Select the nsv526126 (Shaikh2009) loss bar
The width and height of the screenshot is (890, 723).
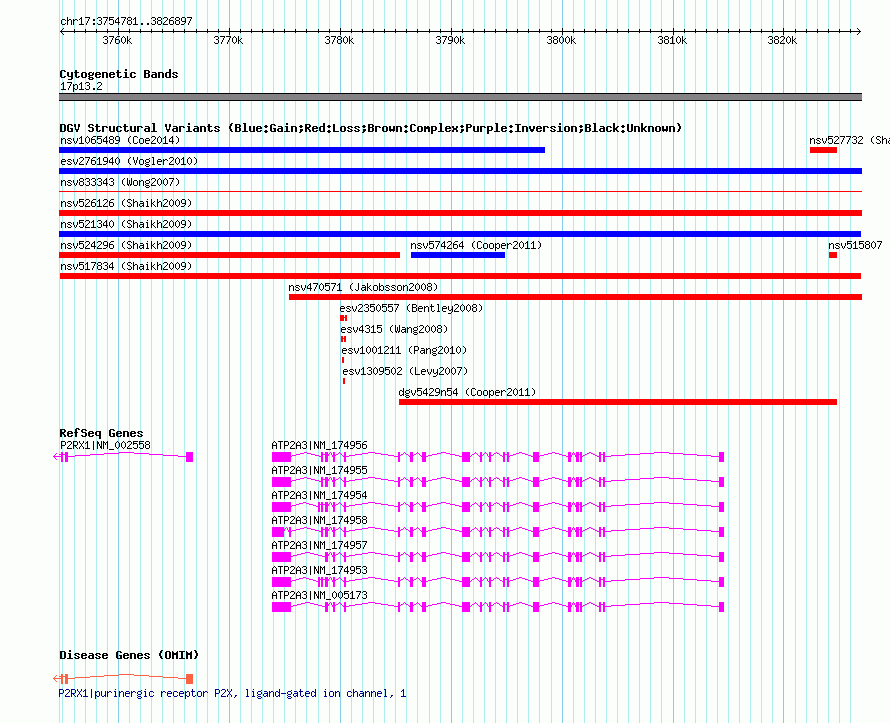460,213
